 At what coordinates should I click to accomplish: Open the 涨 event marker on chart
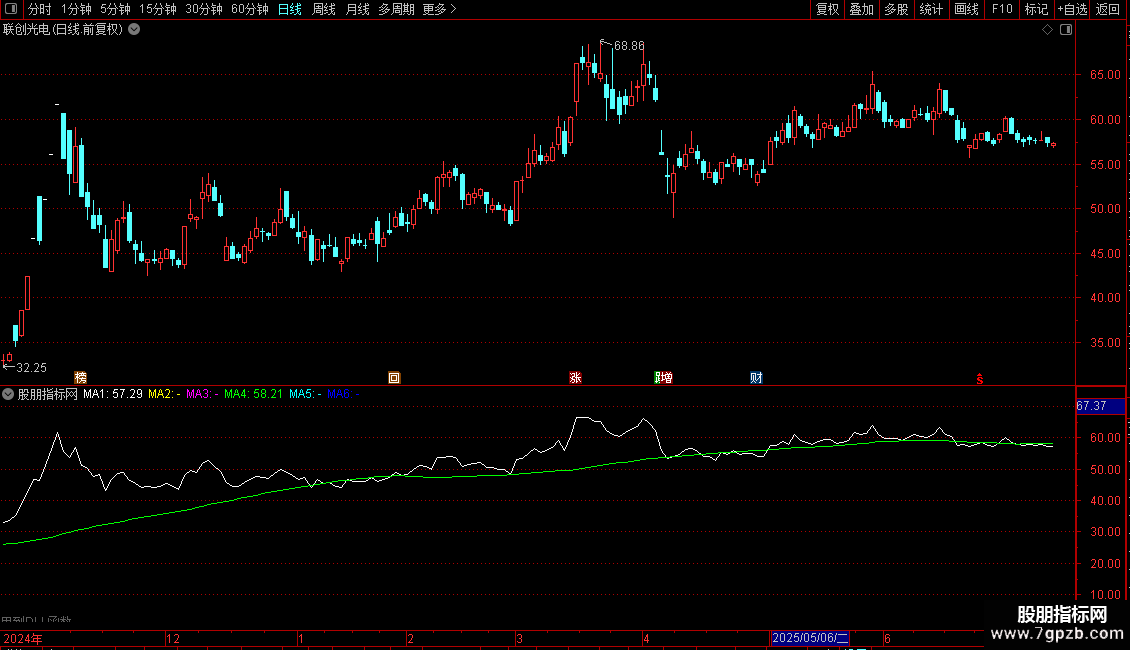(x=575, y=378)
